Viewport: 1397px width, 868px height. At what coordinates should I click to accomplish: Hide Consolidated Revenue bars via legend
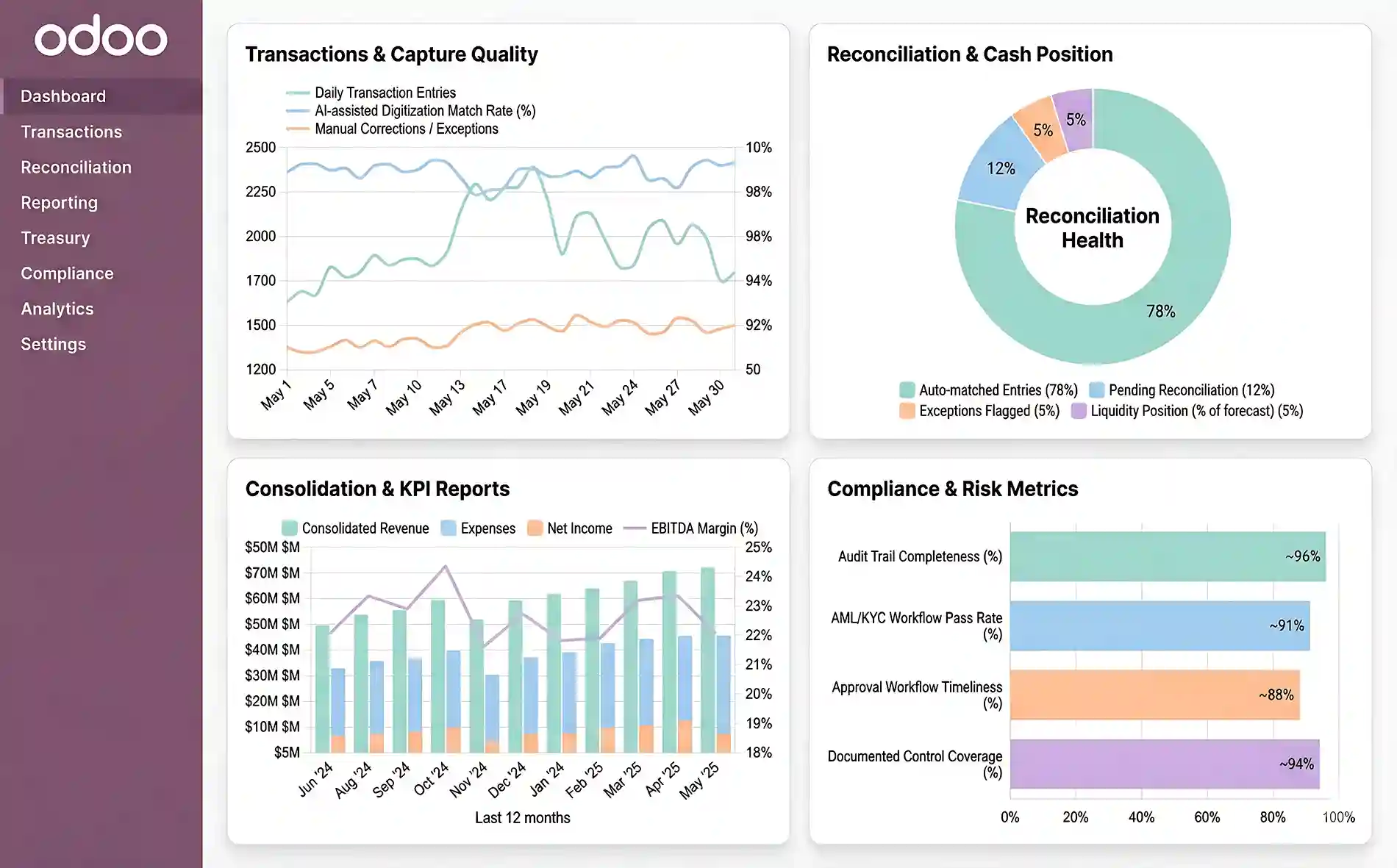click(365, 528)
